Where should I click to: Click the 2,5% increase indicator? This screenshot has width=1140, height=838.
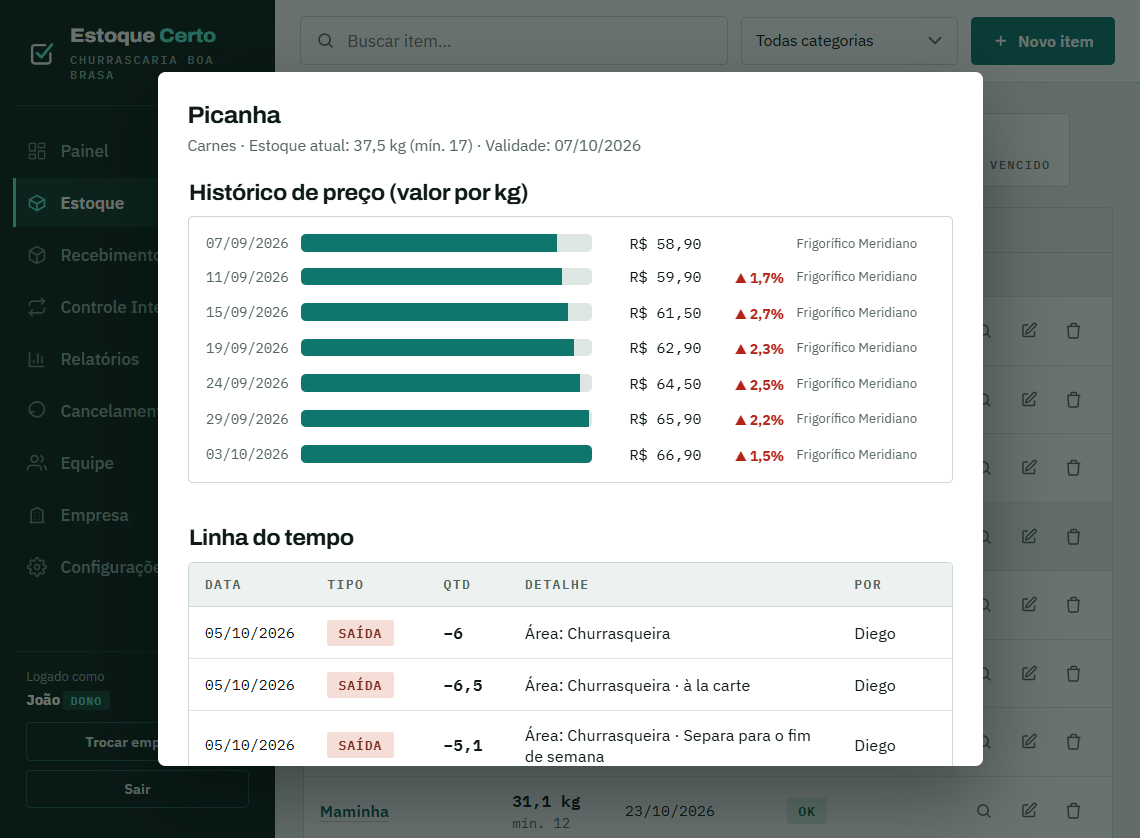coord(759,384)
